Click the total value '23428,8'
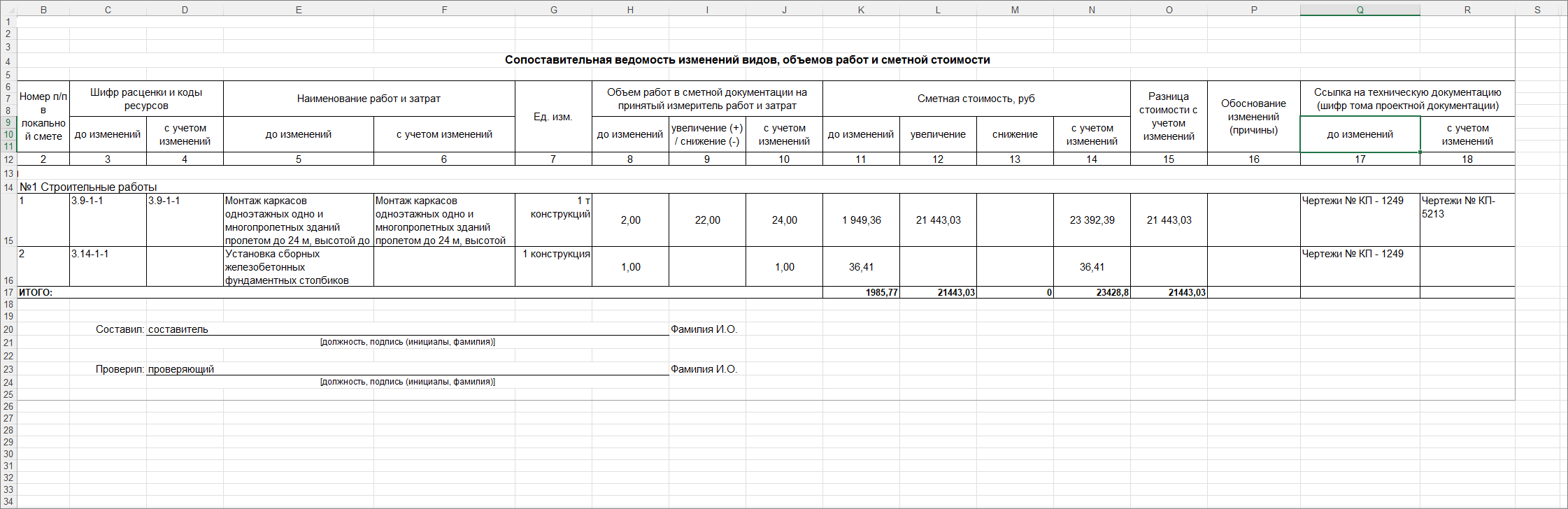This screenshot has width=1568, height=509. [x=1092, y=292]
